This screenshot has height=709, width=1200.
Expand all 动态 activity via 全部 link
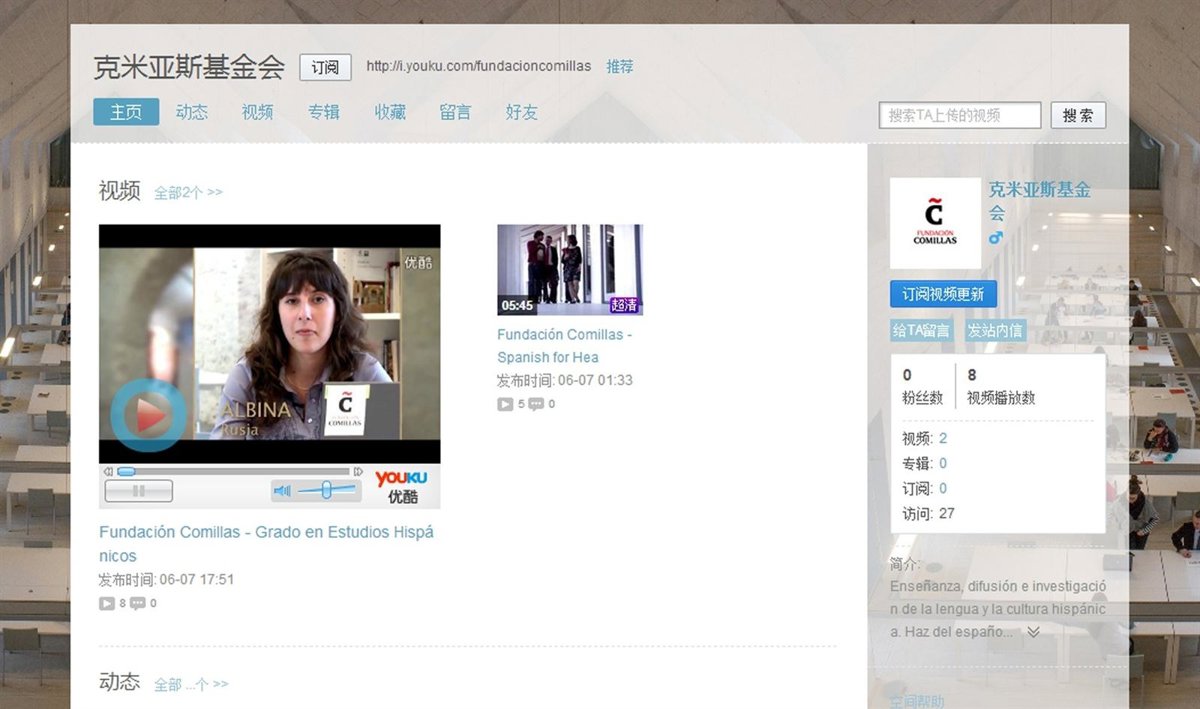click(191, 684)
